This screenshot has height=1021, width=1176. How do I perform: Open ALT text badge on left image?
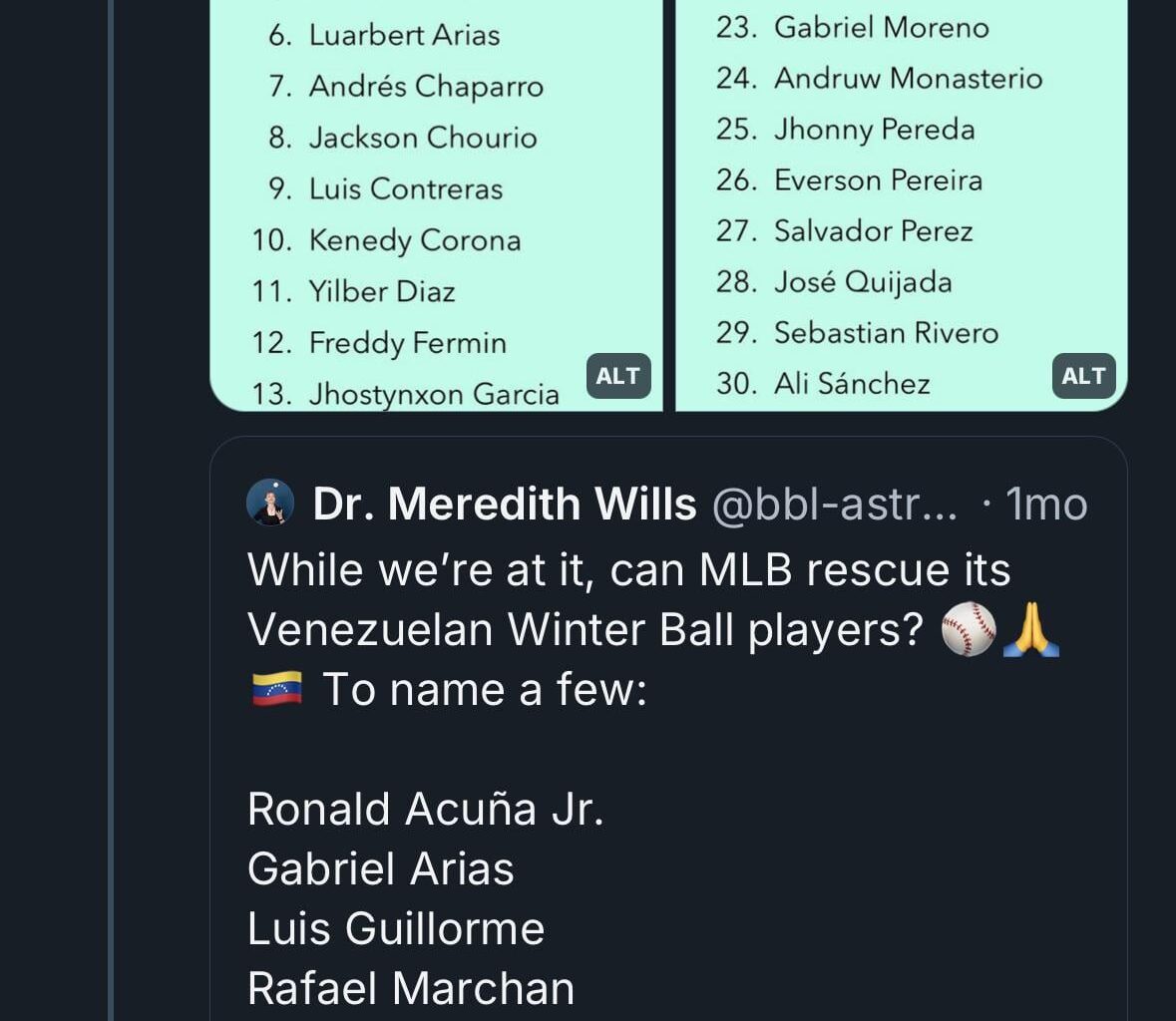[618, 376]
